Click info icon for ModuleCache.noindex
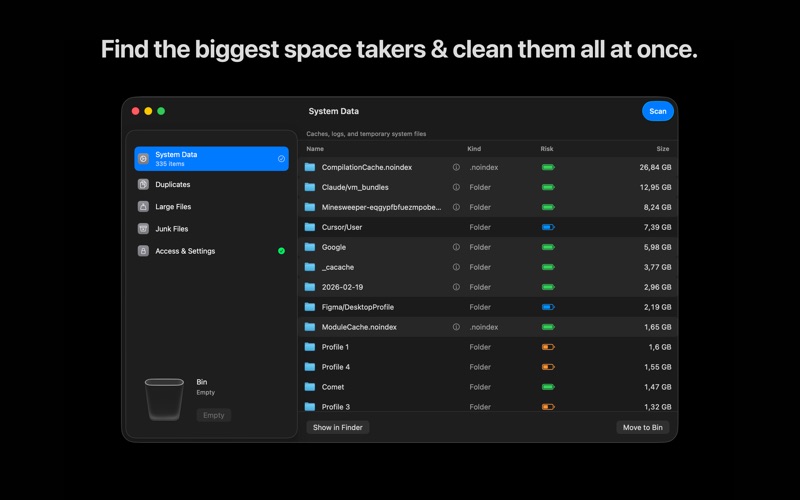The image size is (800, 500). [456, 327]
